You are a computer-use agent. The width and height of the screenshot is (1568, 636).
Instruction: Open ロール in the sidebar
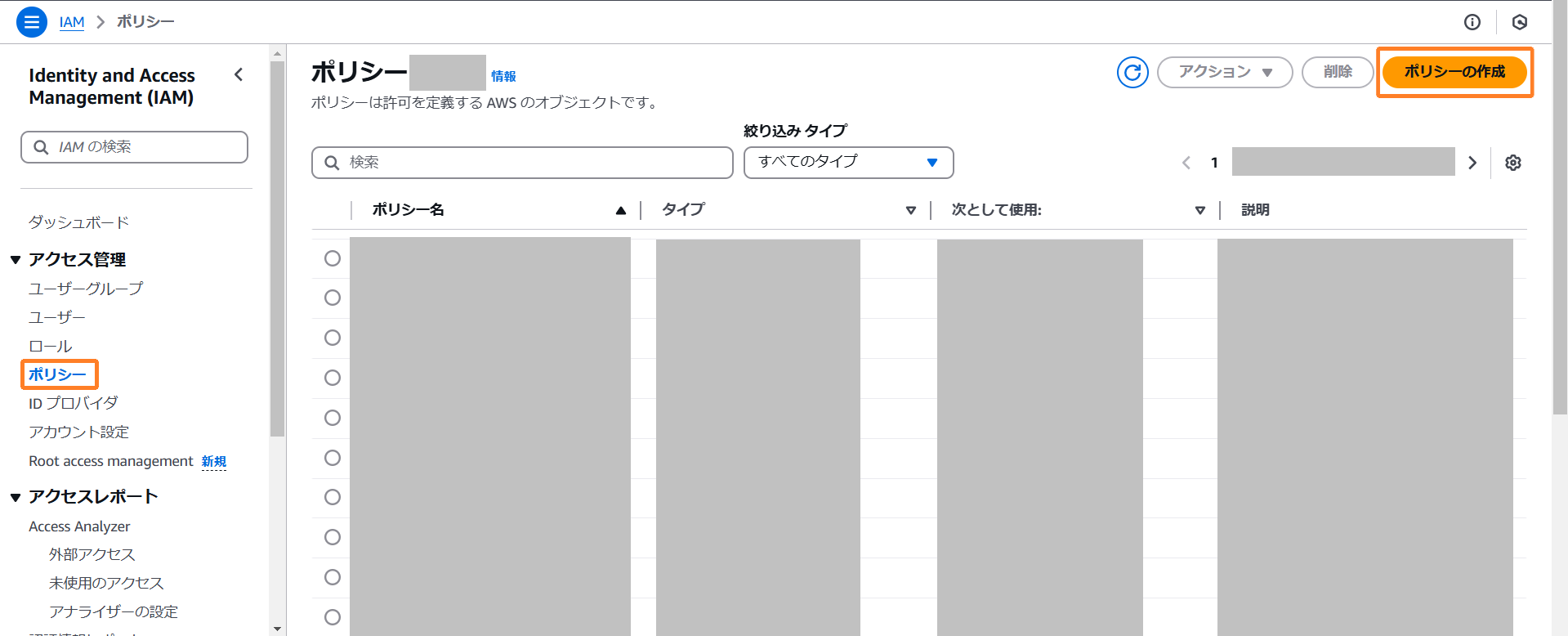tap(51, 346)
